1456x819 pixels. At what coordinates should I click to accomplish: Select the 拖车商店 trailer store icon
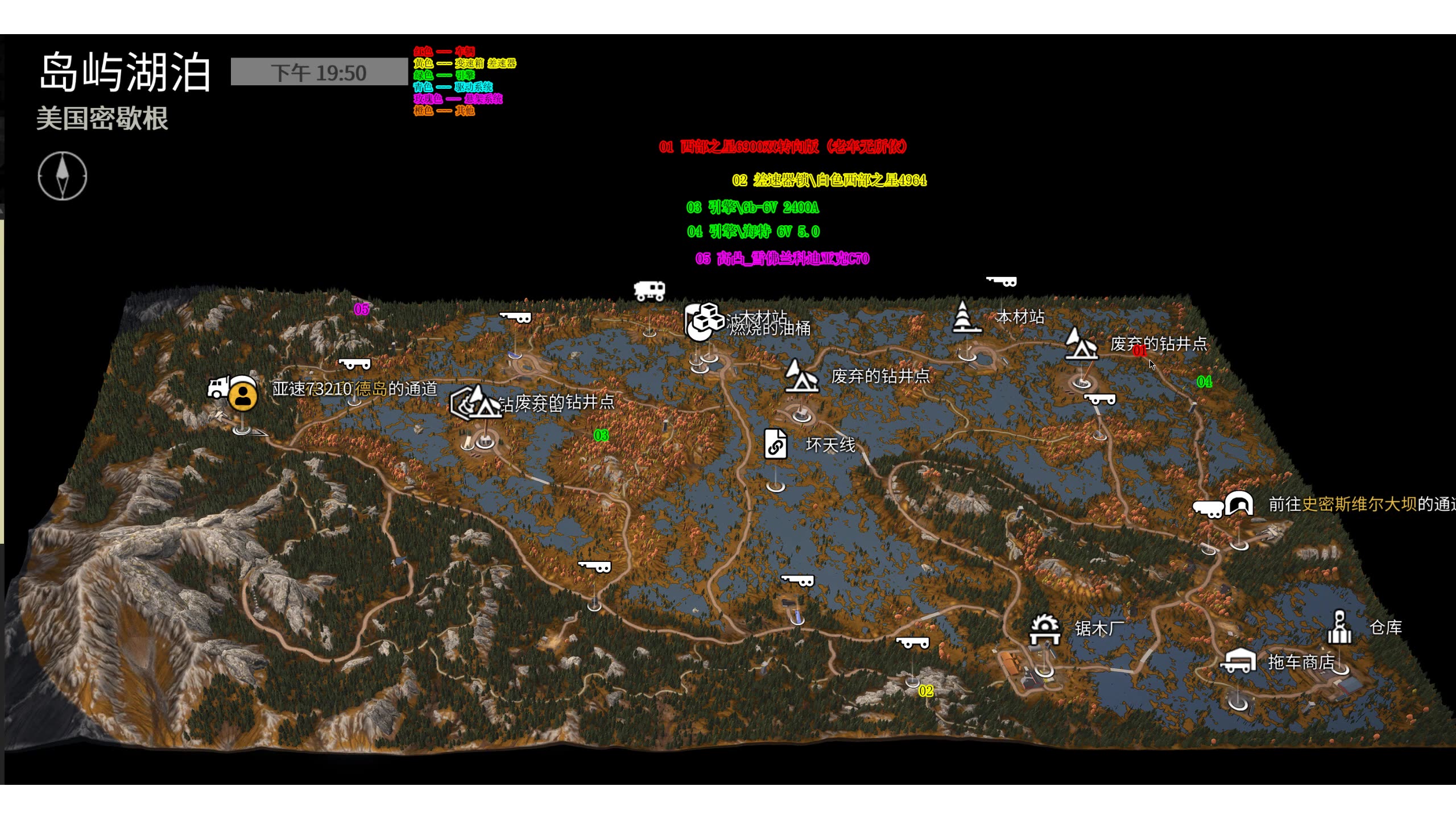coord(1239,661)
